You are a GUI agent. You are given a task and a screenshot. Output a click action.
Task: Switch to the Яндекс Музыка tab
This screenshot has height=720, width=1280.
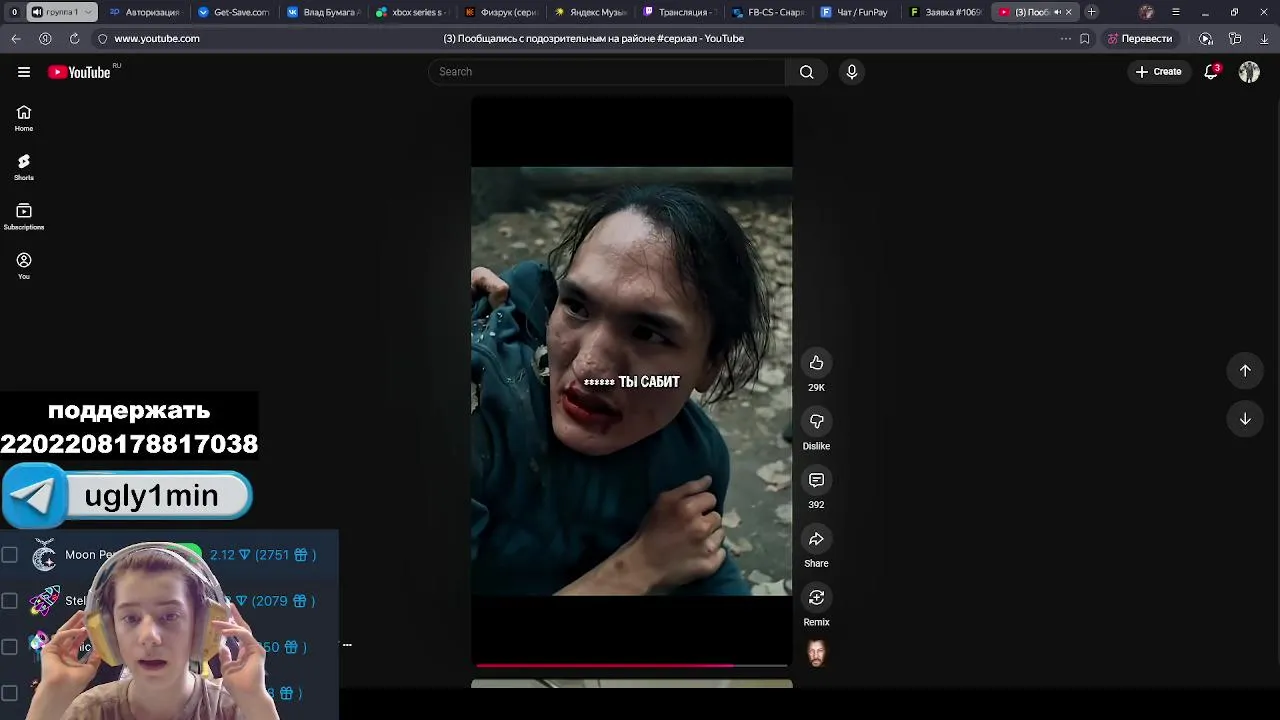tap(591, 12)
